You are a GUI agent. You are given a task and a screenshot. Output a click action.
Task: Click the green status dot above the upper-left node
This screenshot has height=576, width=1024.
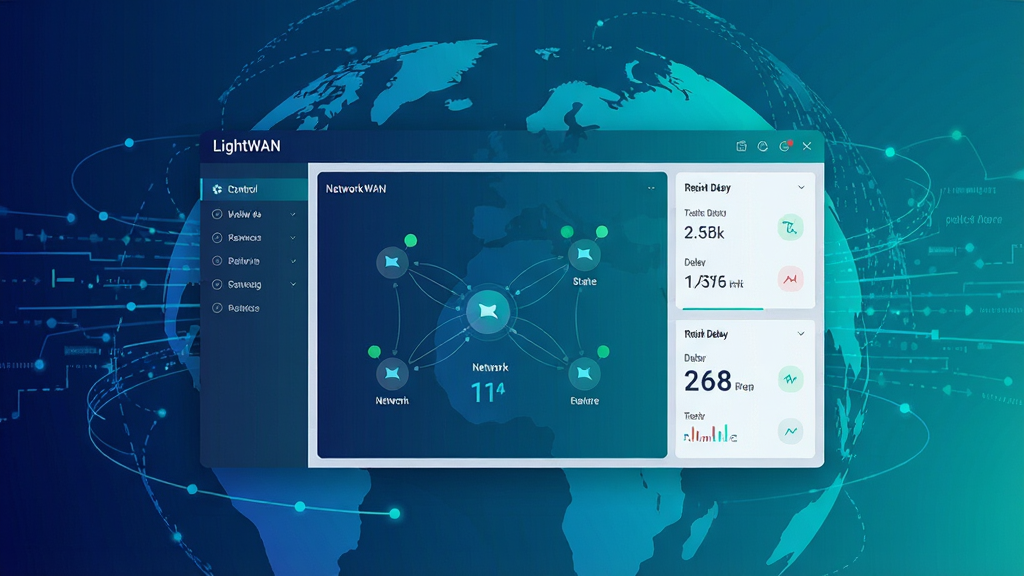coord(410,240)
